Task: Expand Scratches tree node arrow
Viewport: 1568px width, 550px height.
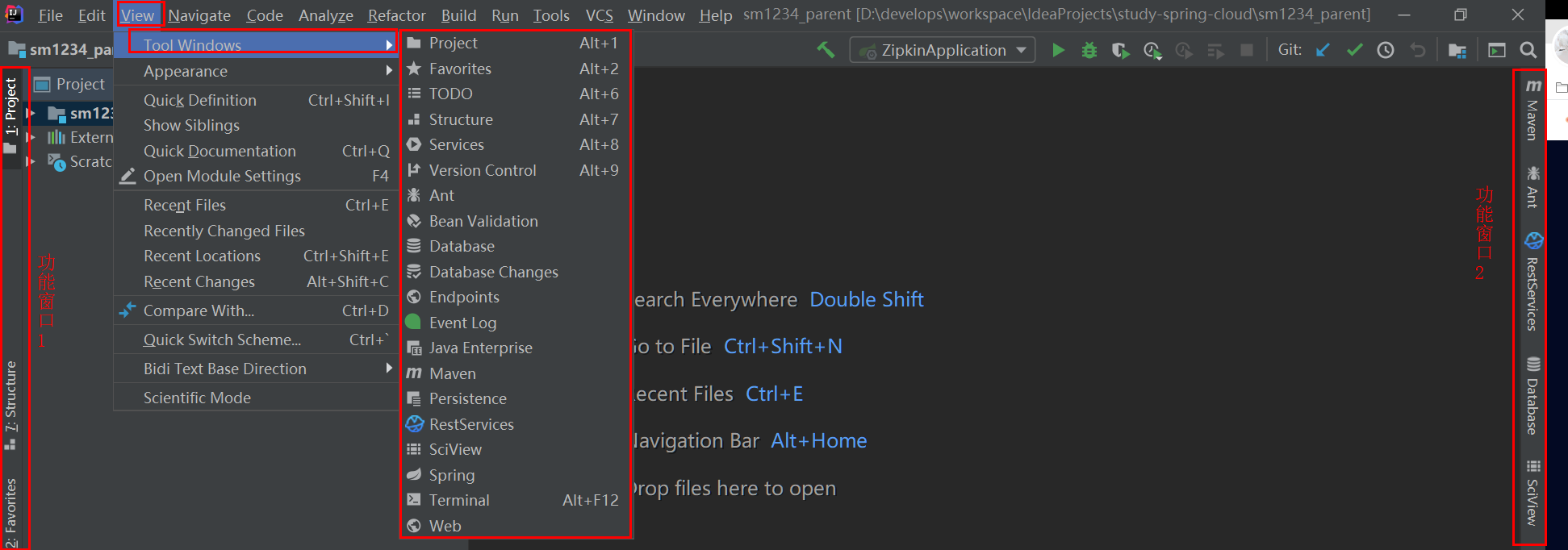Action: (x=31, y=161)
